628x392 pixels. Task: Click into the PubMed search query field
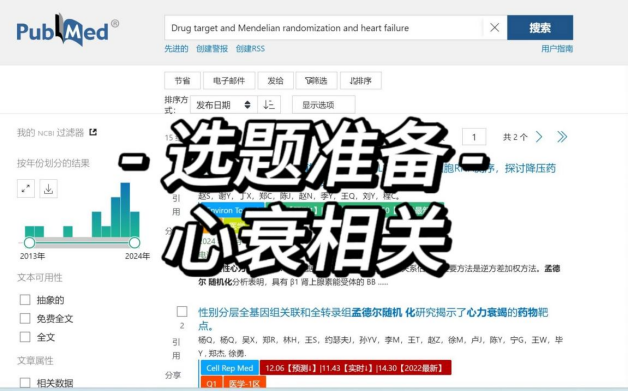pos(324,27)
